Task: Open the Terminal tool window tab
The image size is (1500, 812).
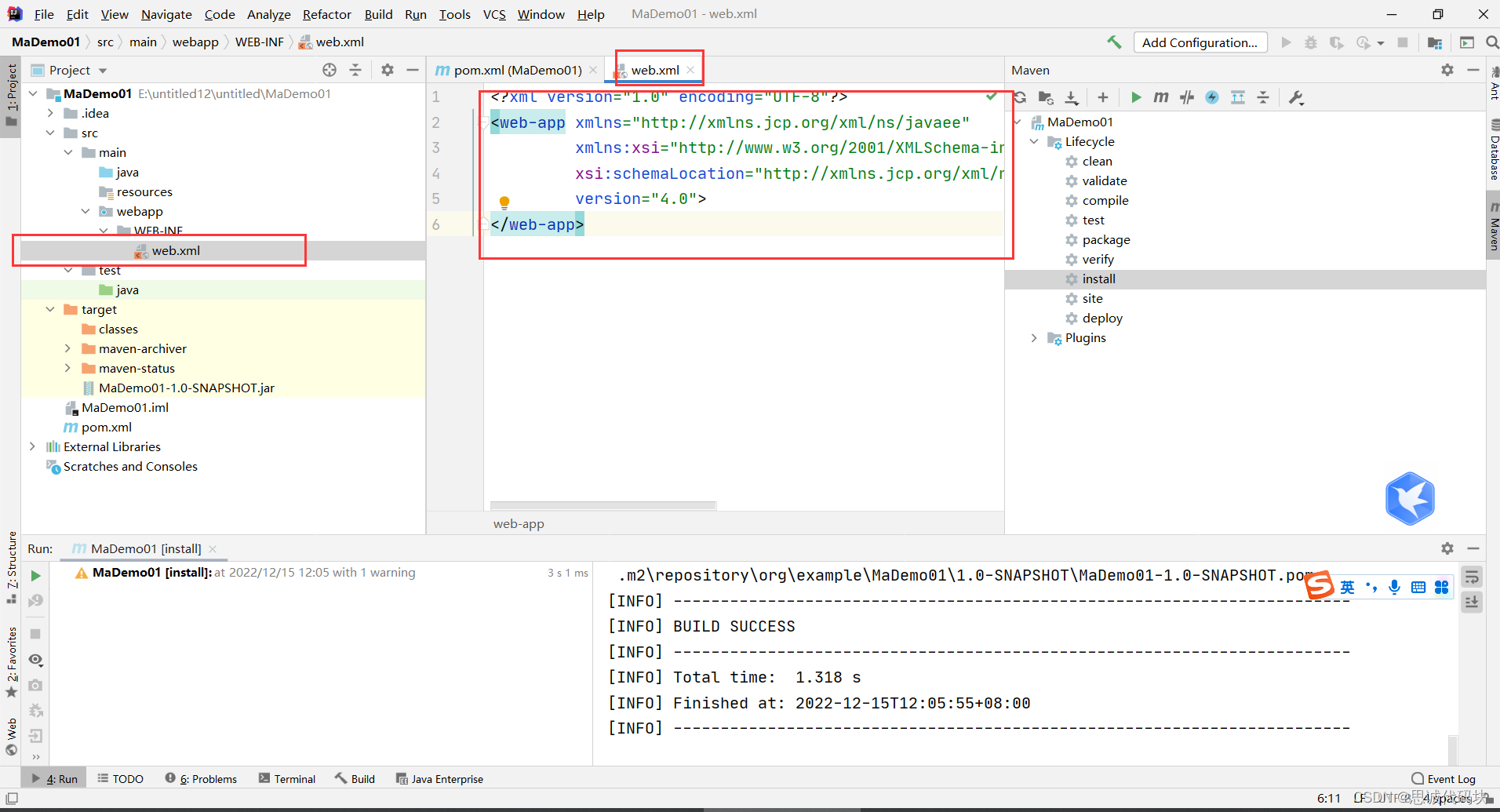Action: [287, 779]
